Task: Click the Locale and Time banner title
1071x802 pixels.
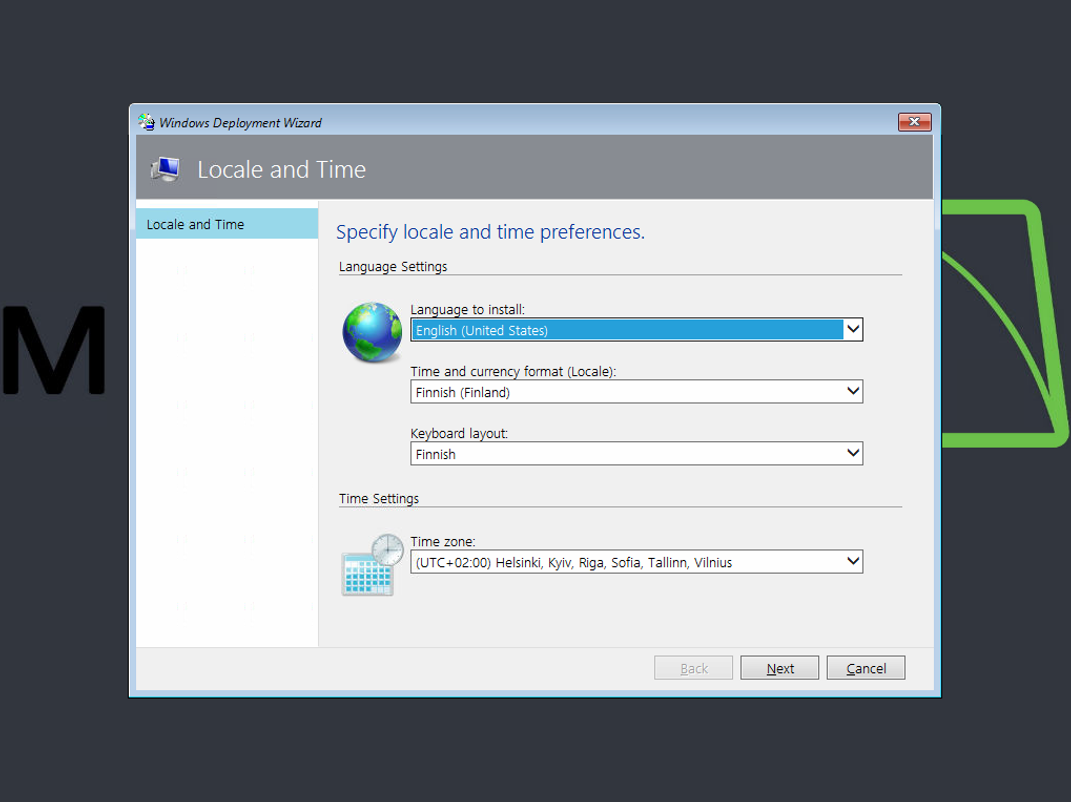Action: pyautogui.click(x=281, y=170)
